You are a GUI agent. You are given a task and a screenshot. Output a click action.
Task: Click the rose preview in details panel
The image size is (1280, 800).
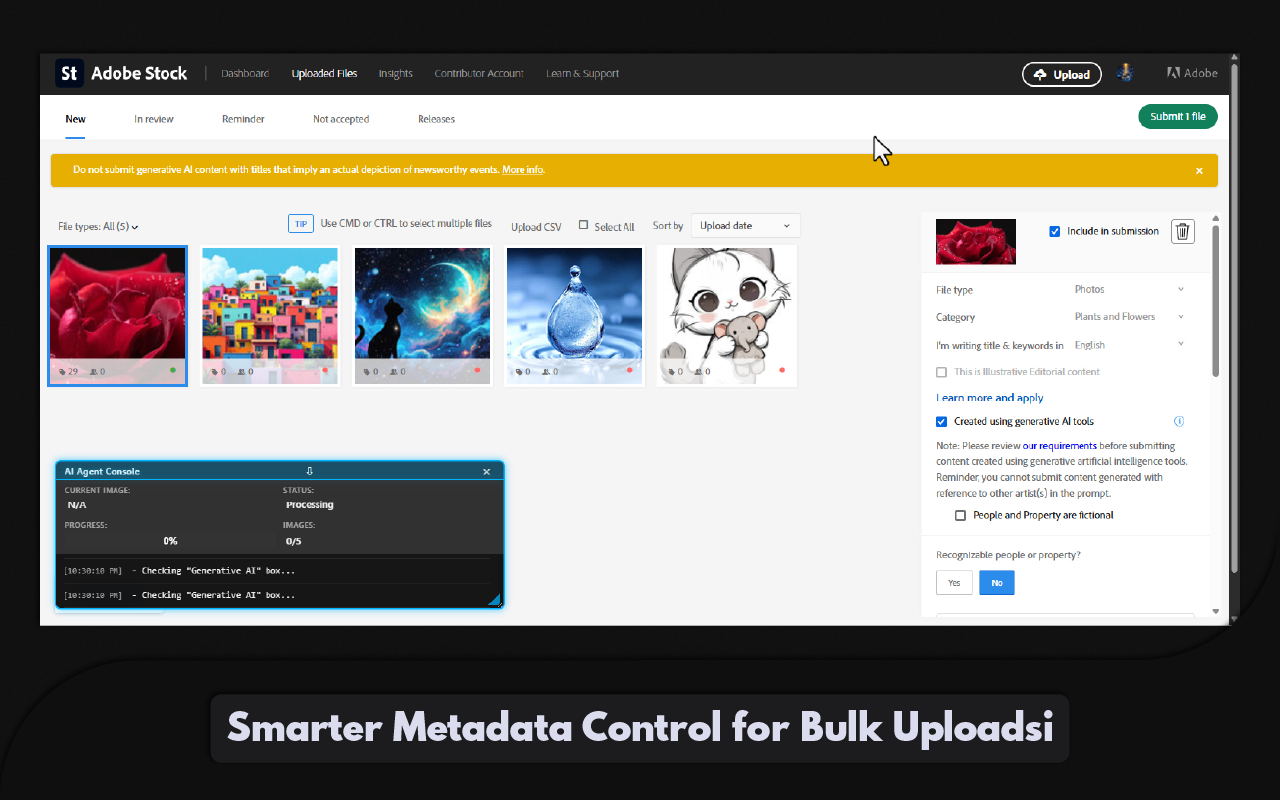976,242
